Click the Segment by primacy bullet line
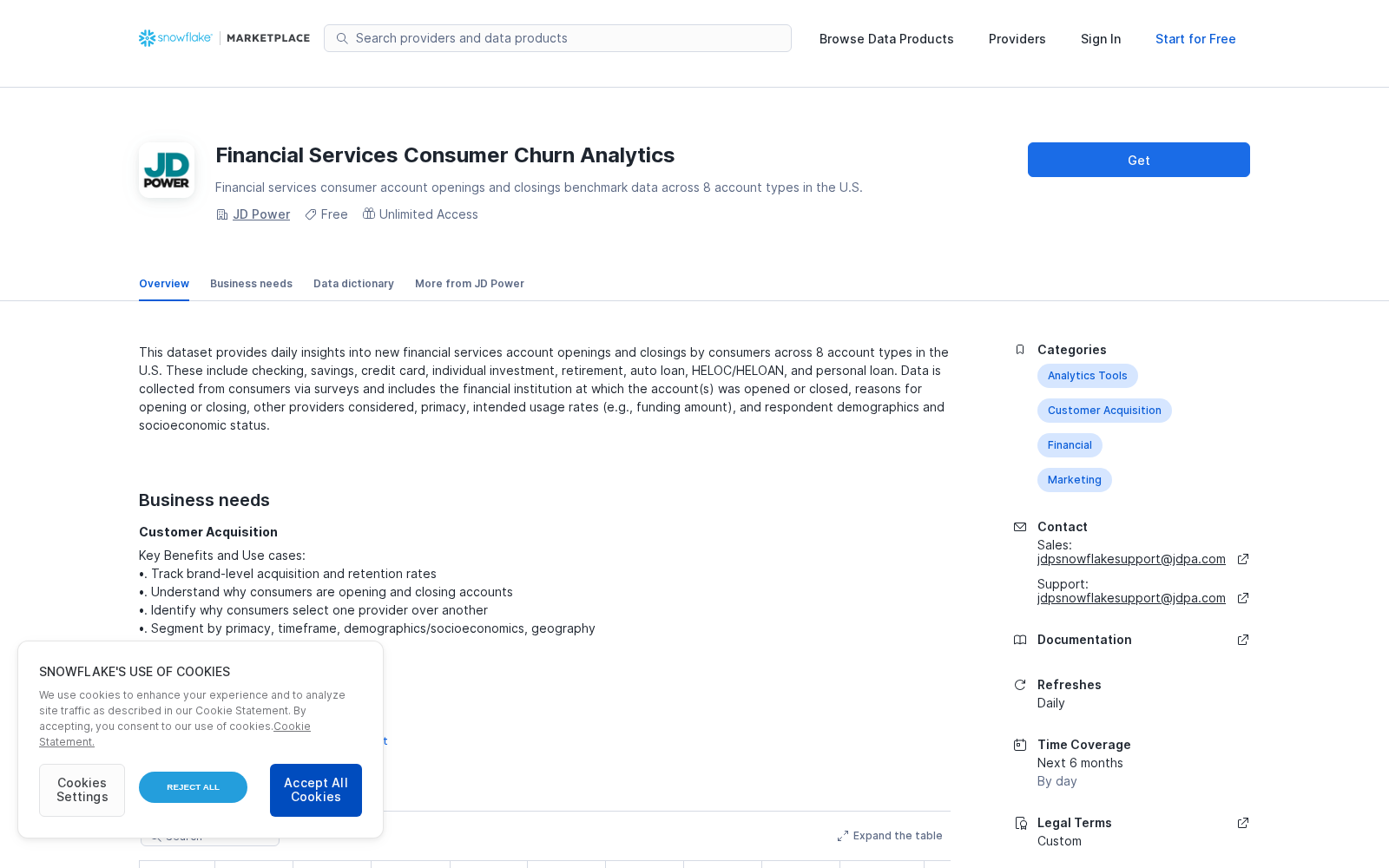1389x868 pixels. pyautogui.click(x=367, y=628)
